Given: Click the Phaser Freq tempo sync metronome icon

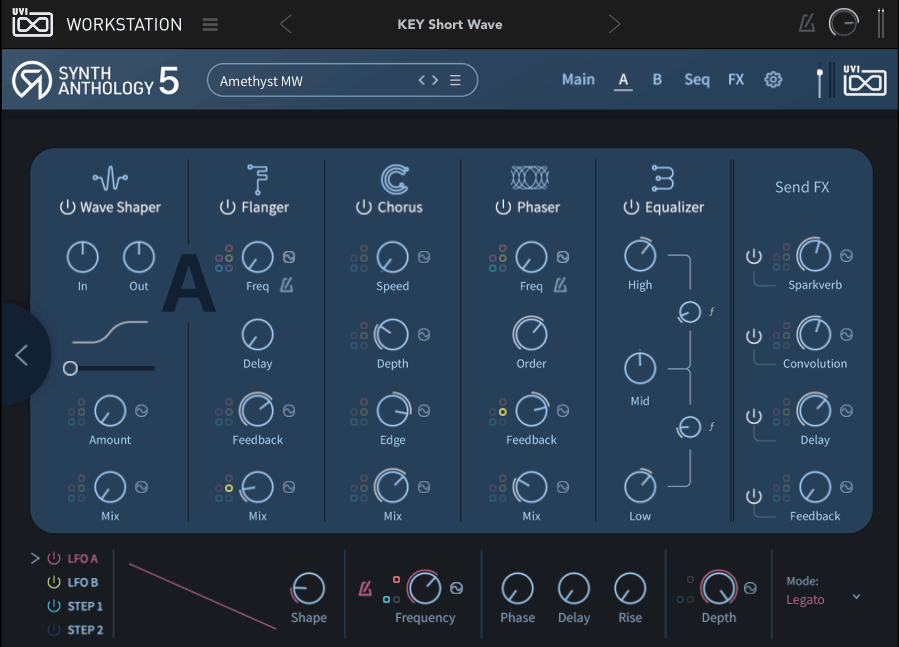Looking at the screenshot, I should point(560,285).
